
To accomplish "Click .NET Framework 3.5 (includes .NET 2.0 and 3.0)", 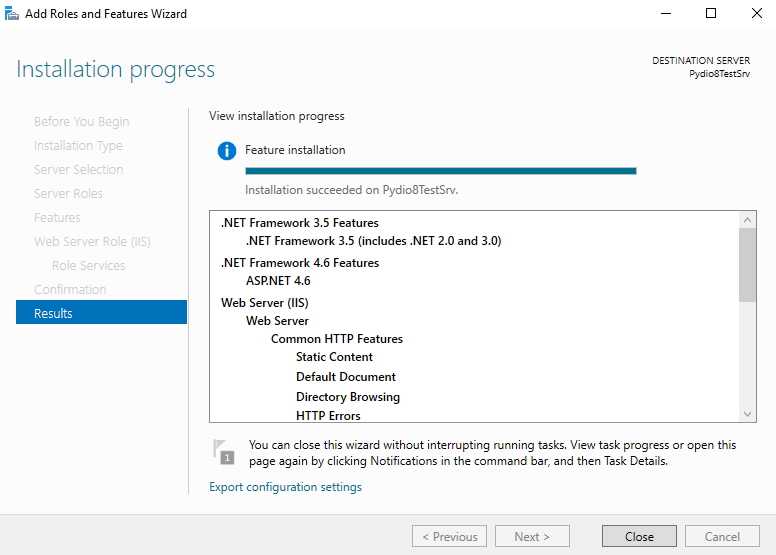I will pos(374,241).
